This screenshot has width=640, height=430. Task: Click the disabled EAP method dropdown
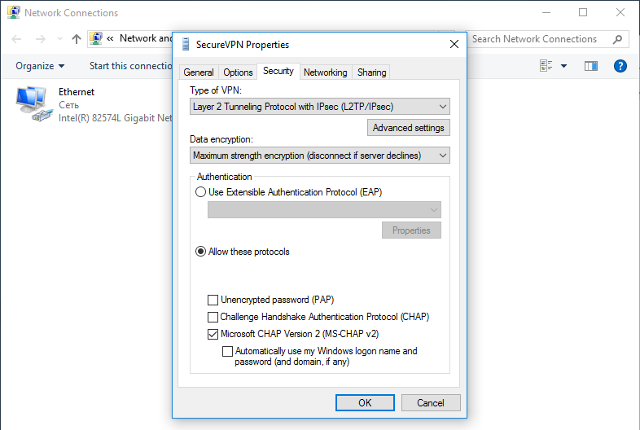[x=324, y=210]
